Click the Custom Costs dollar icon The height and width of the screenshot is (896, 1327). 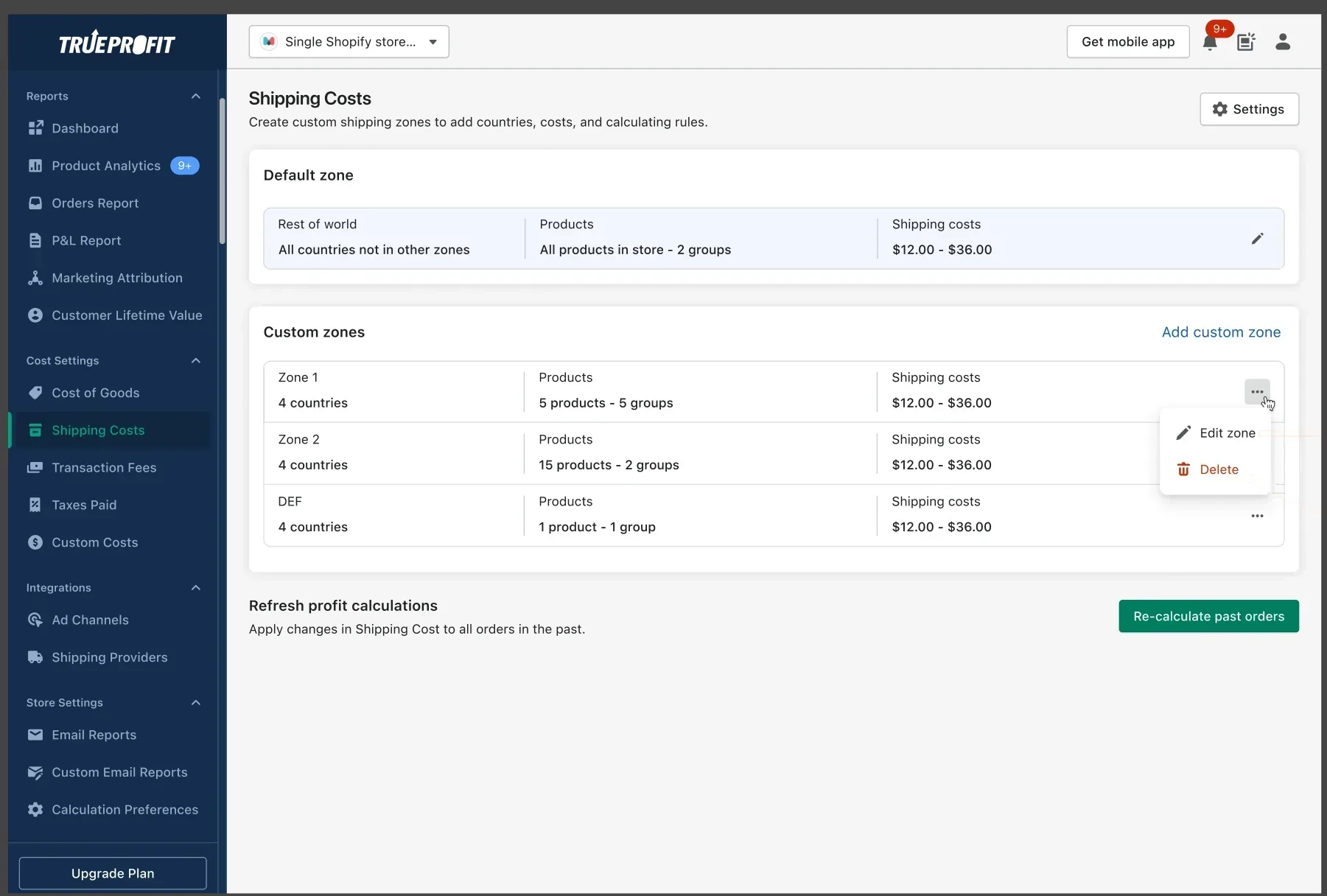pos(35,542)
